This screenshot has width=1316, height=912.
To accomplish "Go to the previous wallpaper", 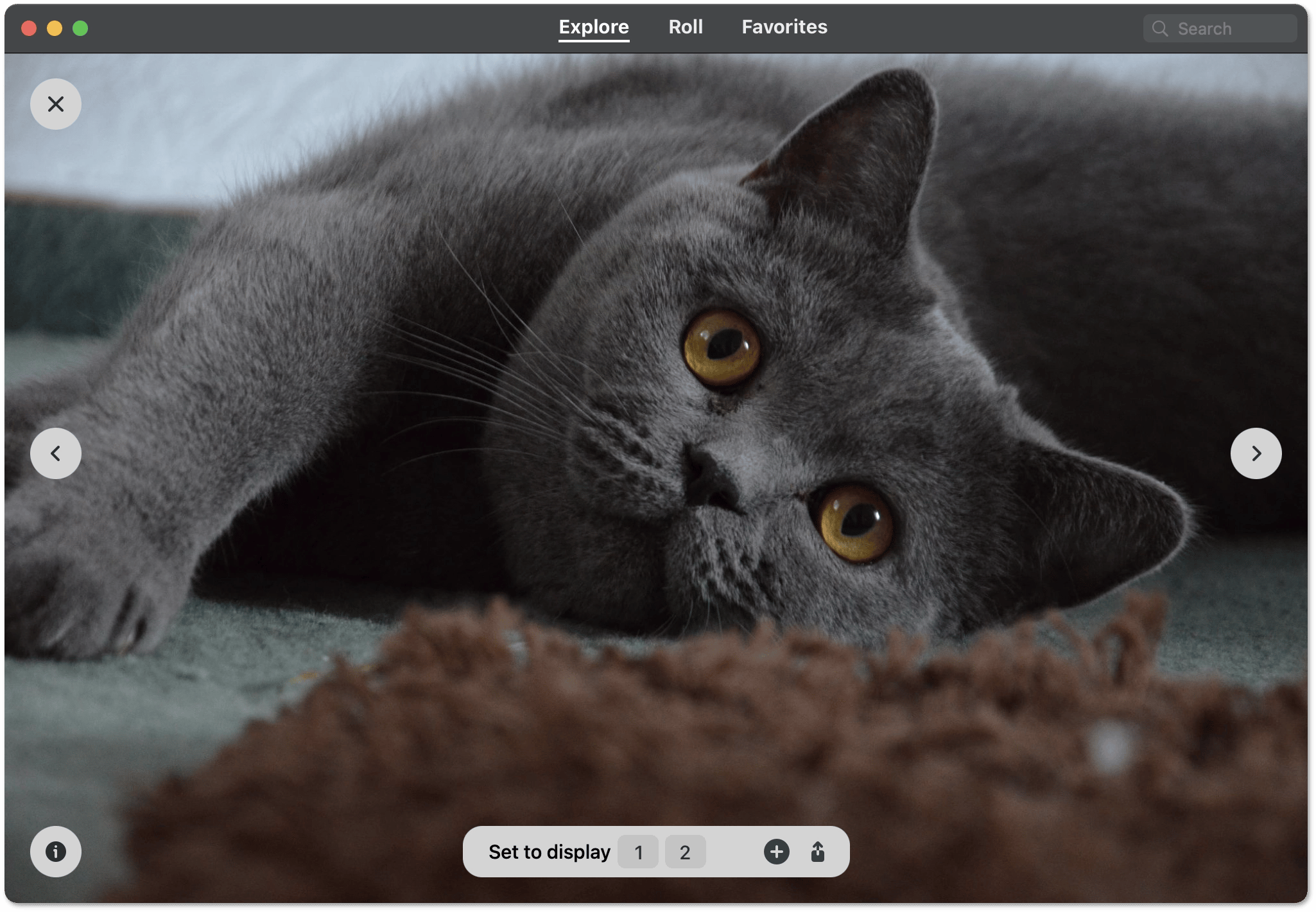I will (56, 453).
